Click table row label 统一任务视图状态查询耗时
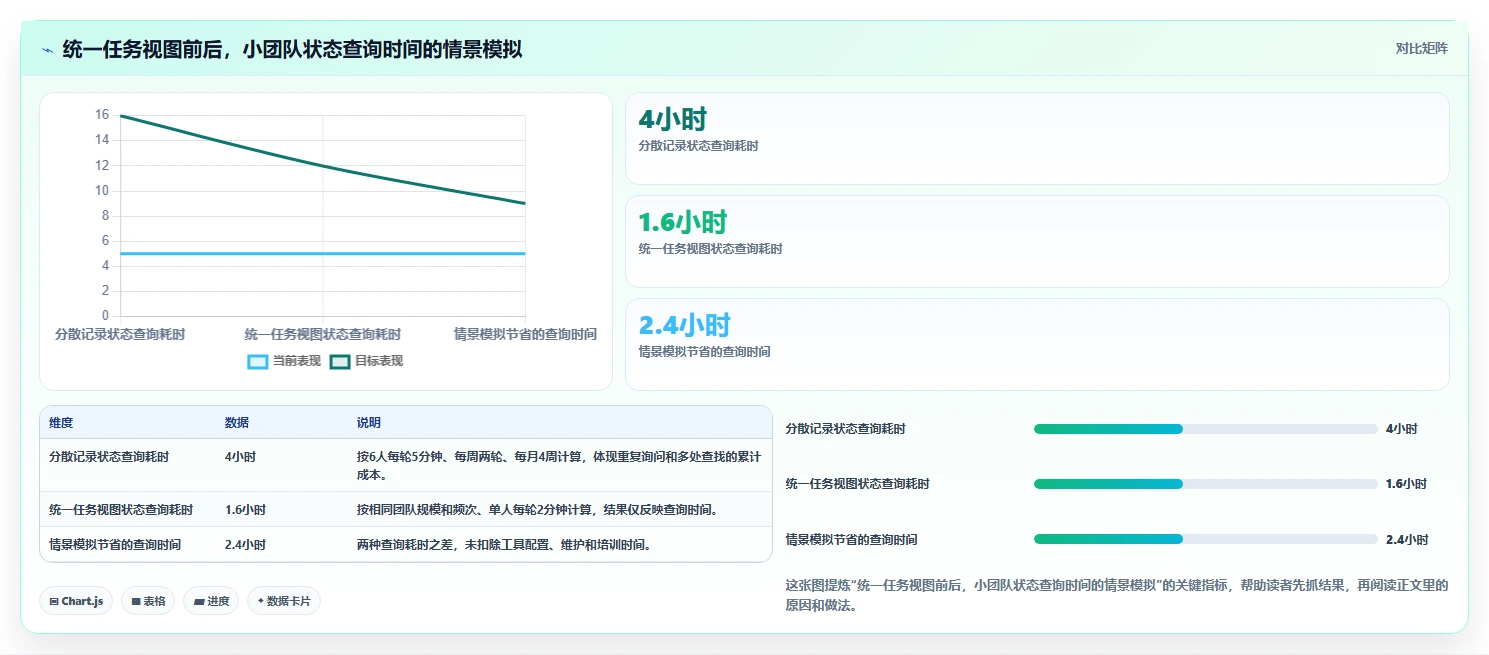 (x=121, y=510)
